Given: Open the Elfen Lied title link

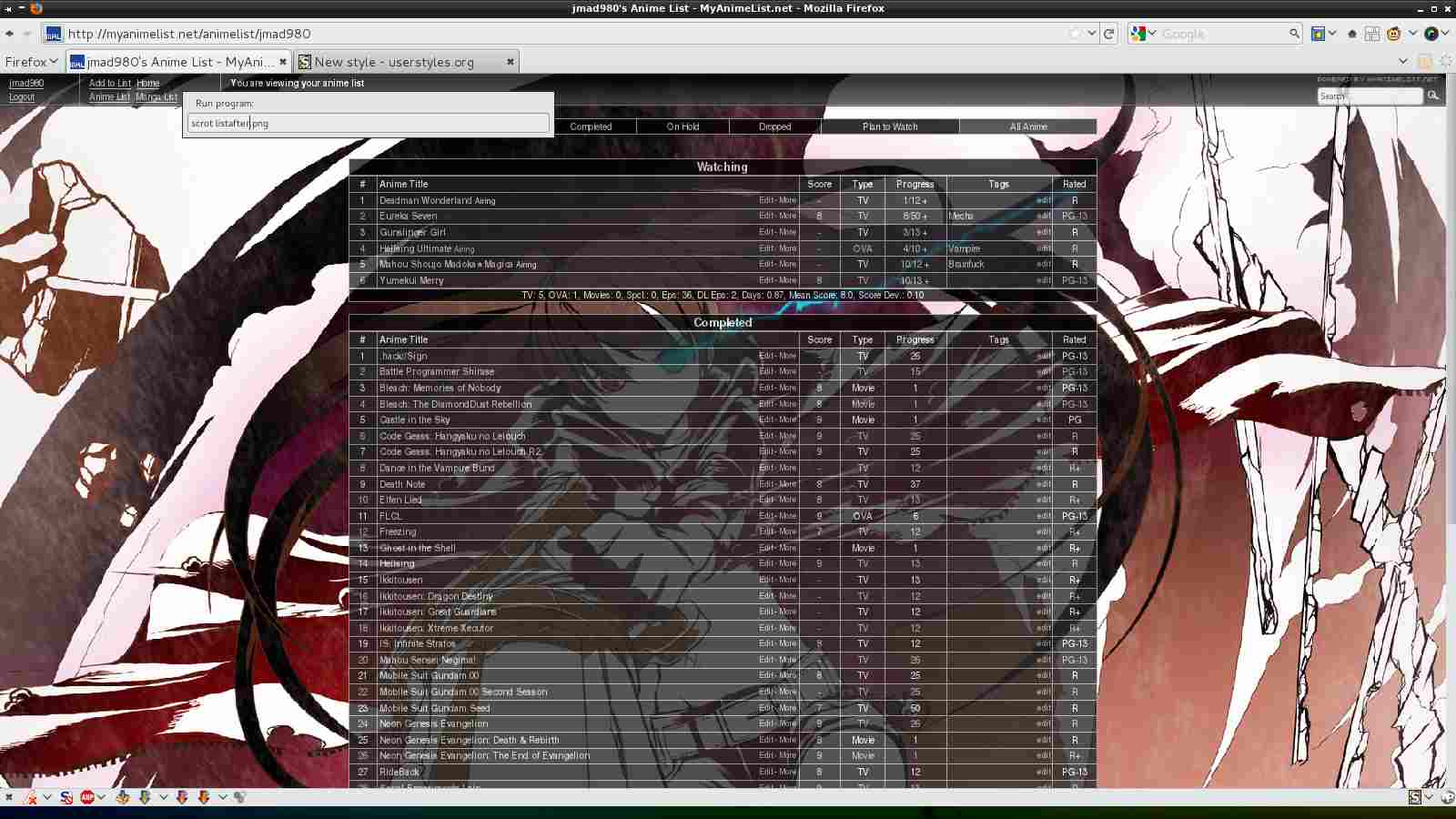Looking at the screenshot, I should 400,500.
